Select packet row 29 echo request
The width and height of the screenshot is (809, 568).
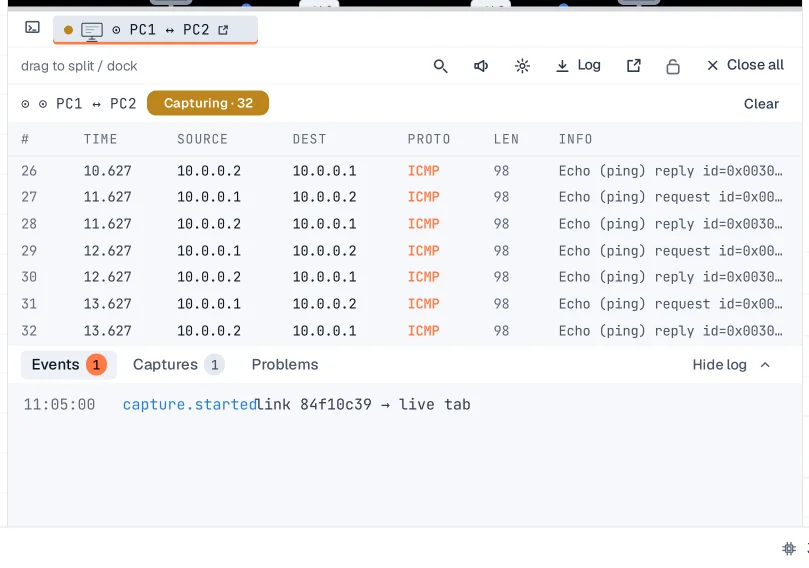[404, 251]
